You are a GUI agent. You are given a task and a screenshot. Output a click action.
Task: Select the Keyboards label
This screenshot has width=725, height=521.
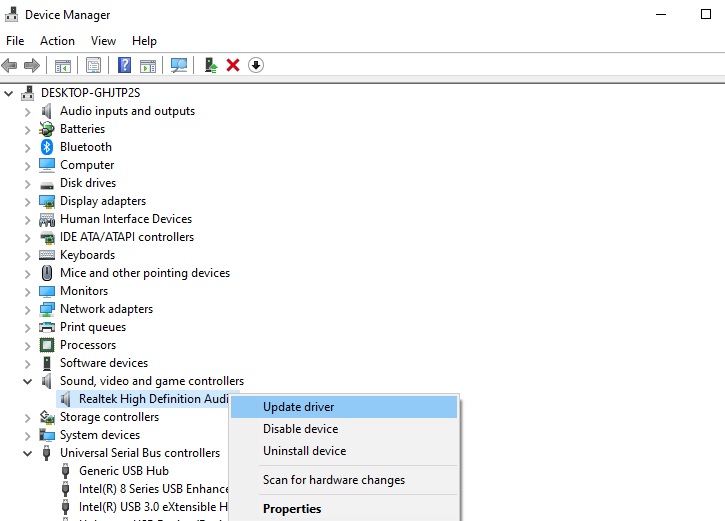[x=87, y=255]
